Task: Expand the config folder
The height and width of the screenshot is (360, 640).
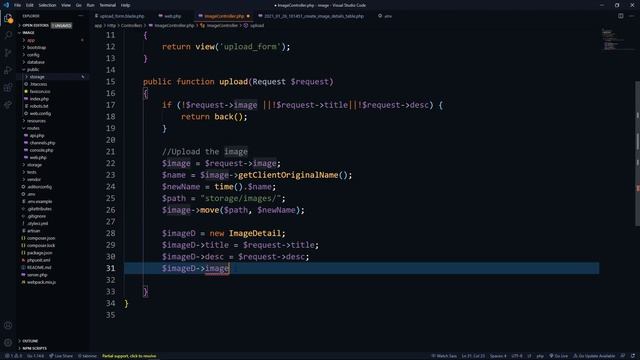Action: point(52,55)
